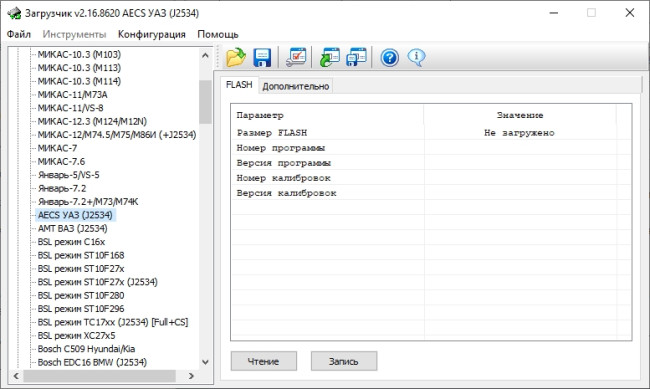Open settings wrench-and-checklist toolbar icon
Image resolution: width=650 pixels, height=389 pixels.
point(296,57)
